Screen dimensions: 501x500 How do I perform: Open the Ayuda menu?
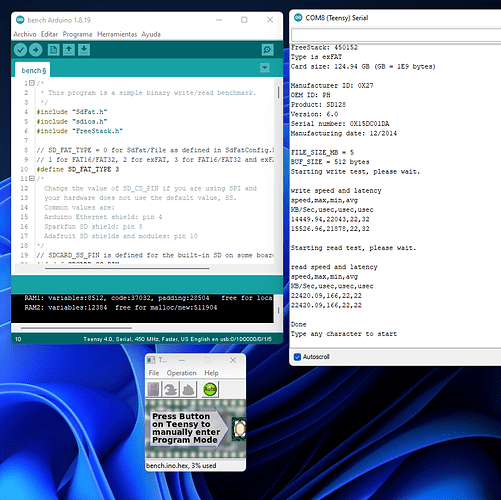pyautogui.click(x=151, y=34)
